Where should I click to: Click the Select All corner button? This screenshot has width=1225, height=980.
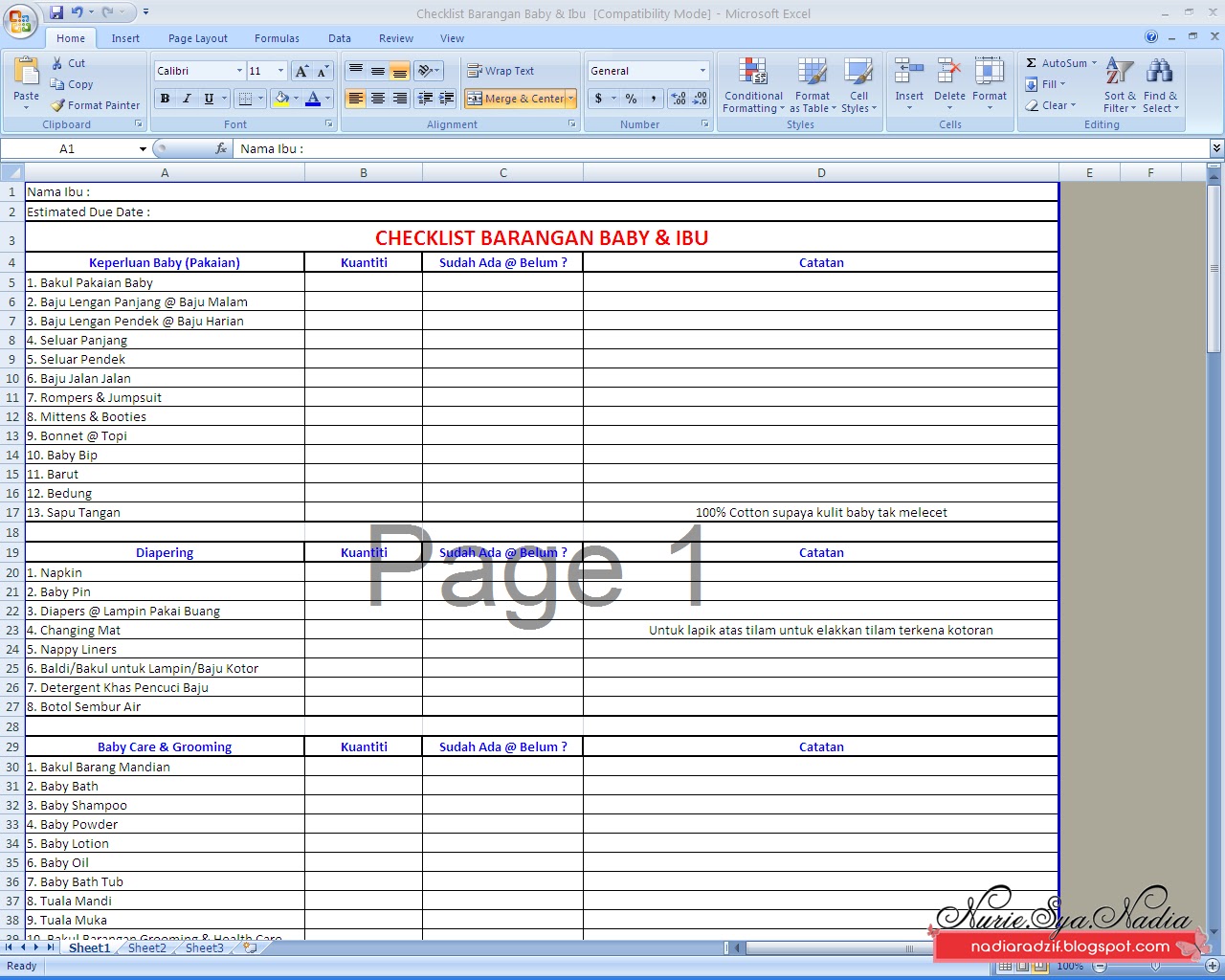tap(12, 173)
